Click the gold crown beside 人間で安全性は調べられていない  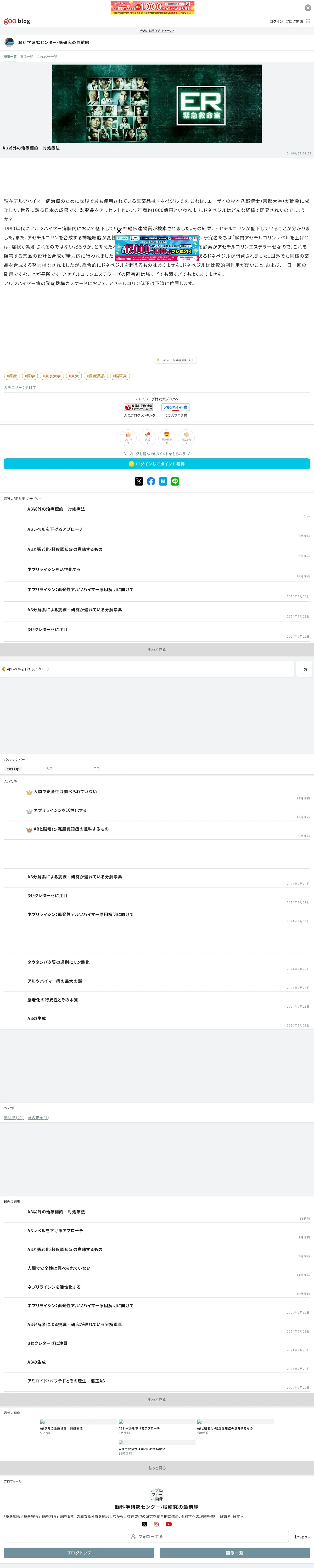pos(29,793)
